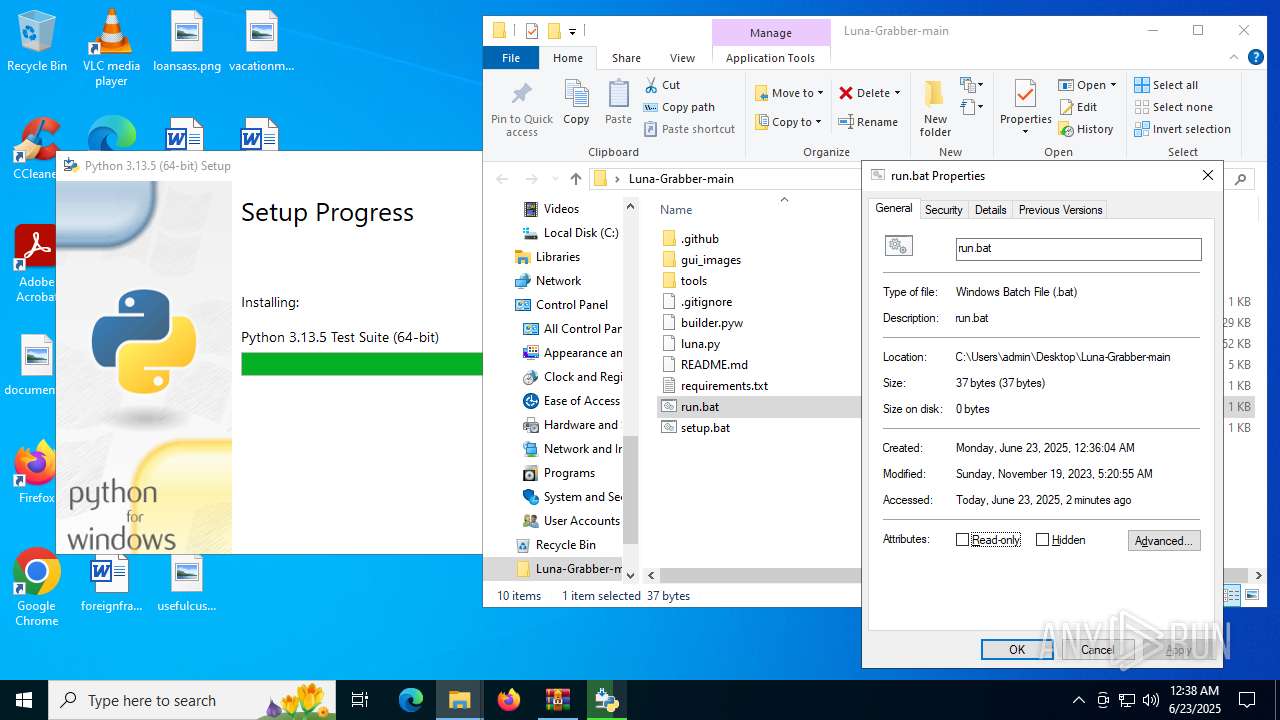Image resolution: width=1280 pixels, height=720 pixels.
Task: Click the Copy icon in Clipboard group
Action: 576,103
